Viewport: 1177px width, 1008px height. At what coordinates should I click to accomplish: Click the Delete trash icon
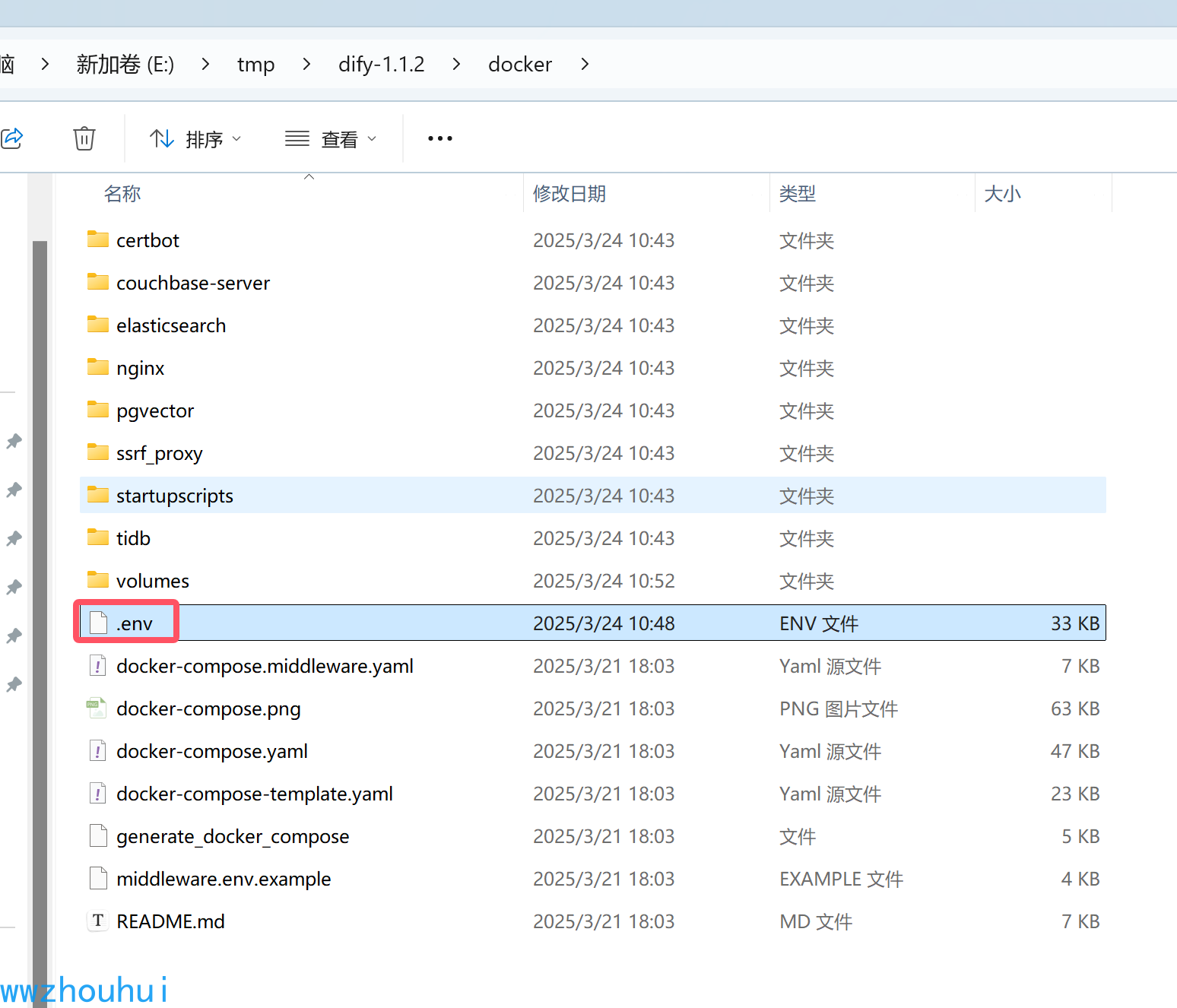(x=84, y=138)
